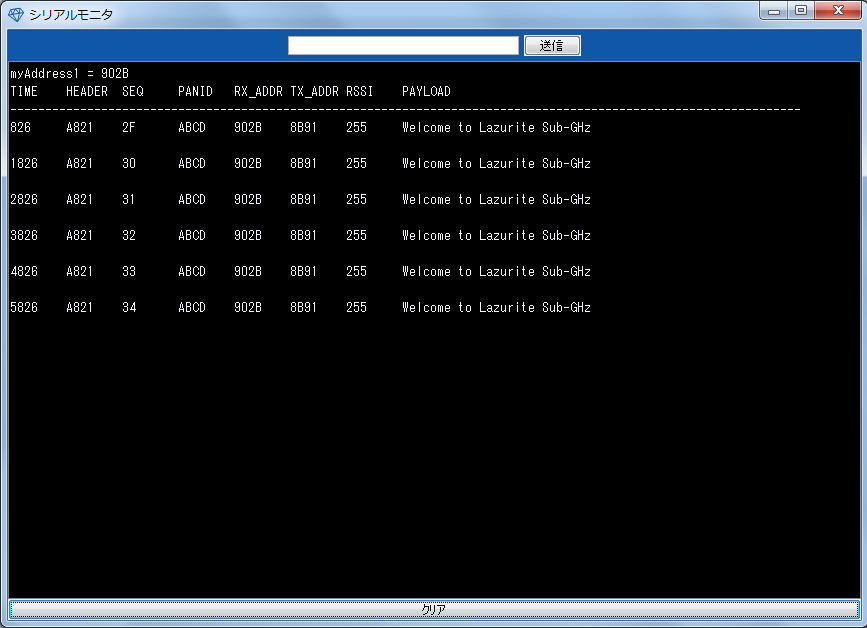867x628 pixels.
Task: Click sequence value 2F
Action: (x=128, y=127)
